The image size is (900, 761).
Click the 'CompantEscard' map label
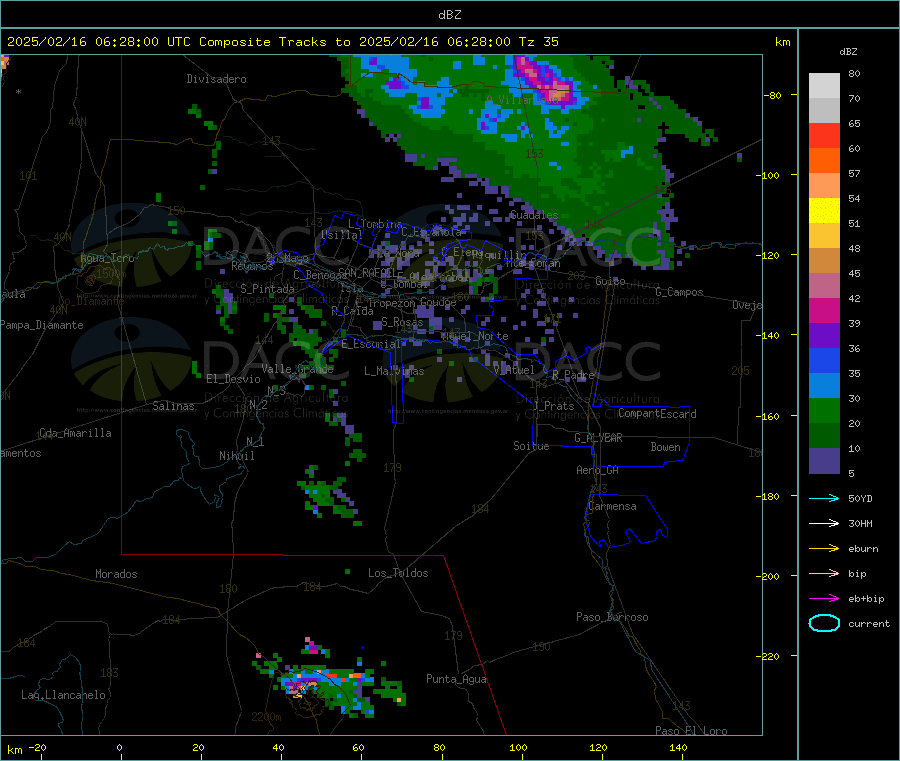pyautogui.click(x=657, y=413)
